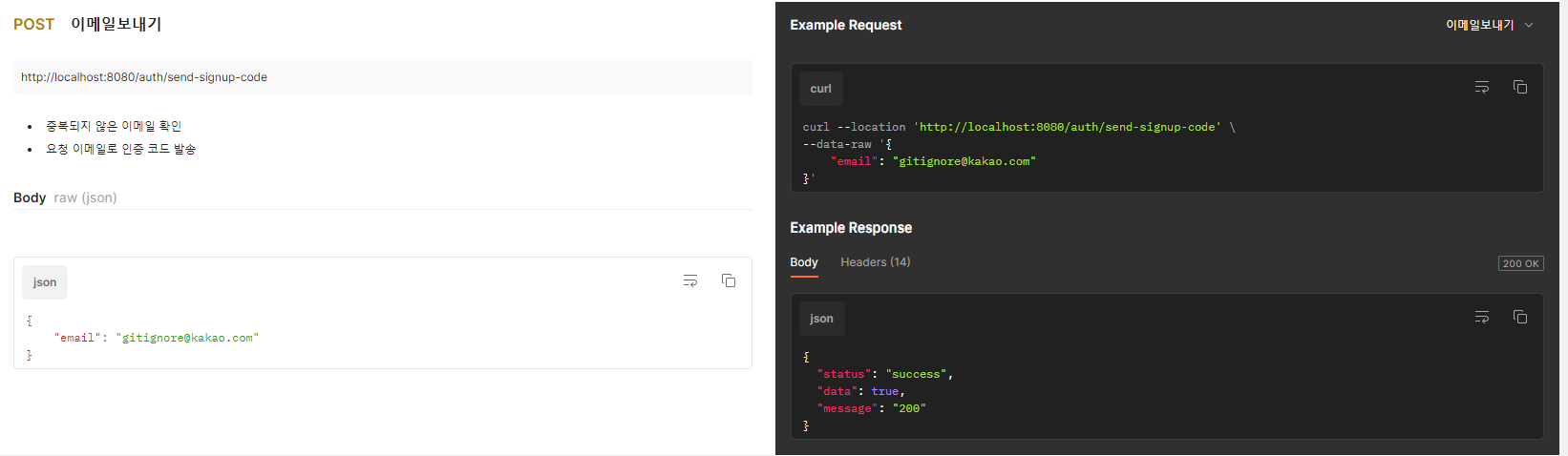Click the "status": "success" response line
Viewport: 1568px width, 456px height.
pos(885,374)
